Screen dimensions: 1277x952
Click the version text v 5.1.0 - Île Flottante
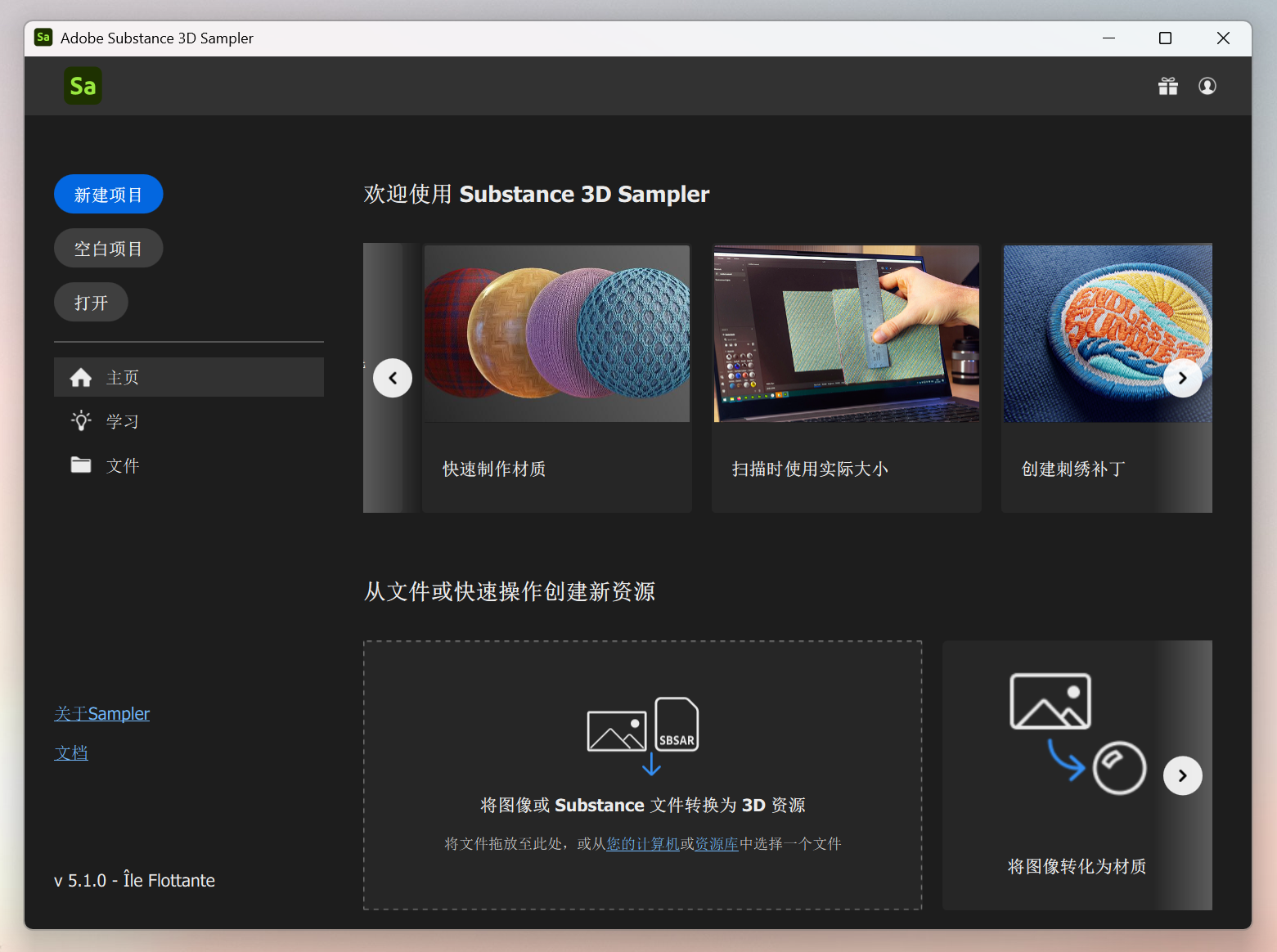click(135, 881)
